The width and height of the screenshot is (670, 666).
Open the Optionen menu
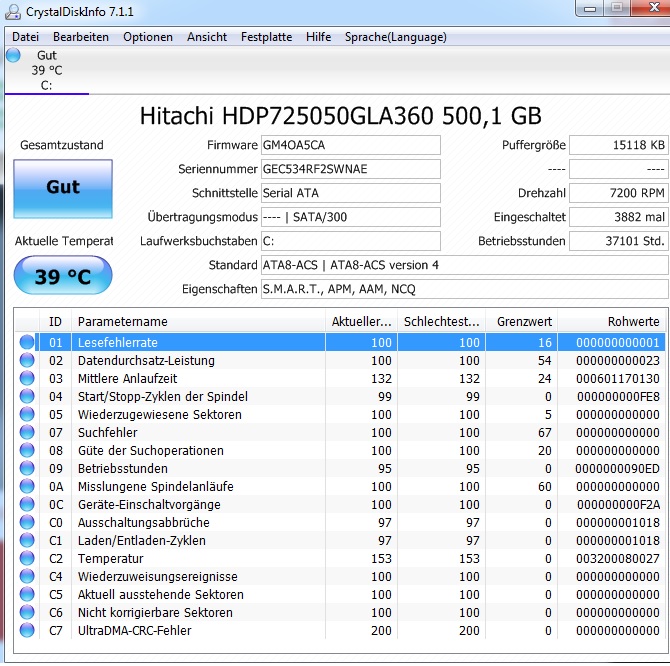148,37
